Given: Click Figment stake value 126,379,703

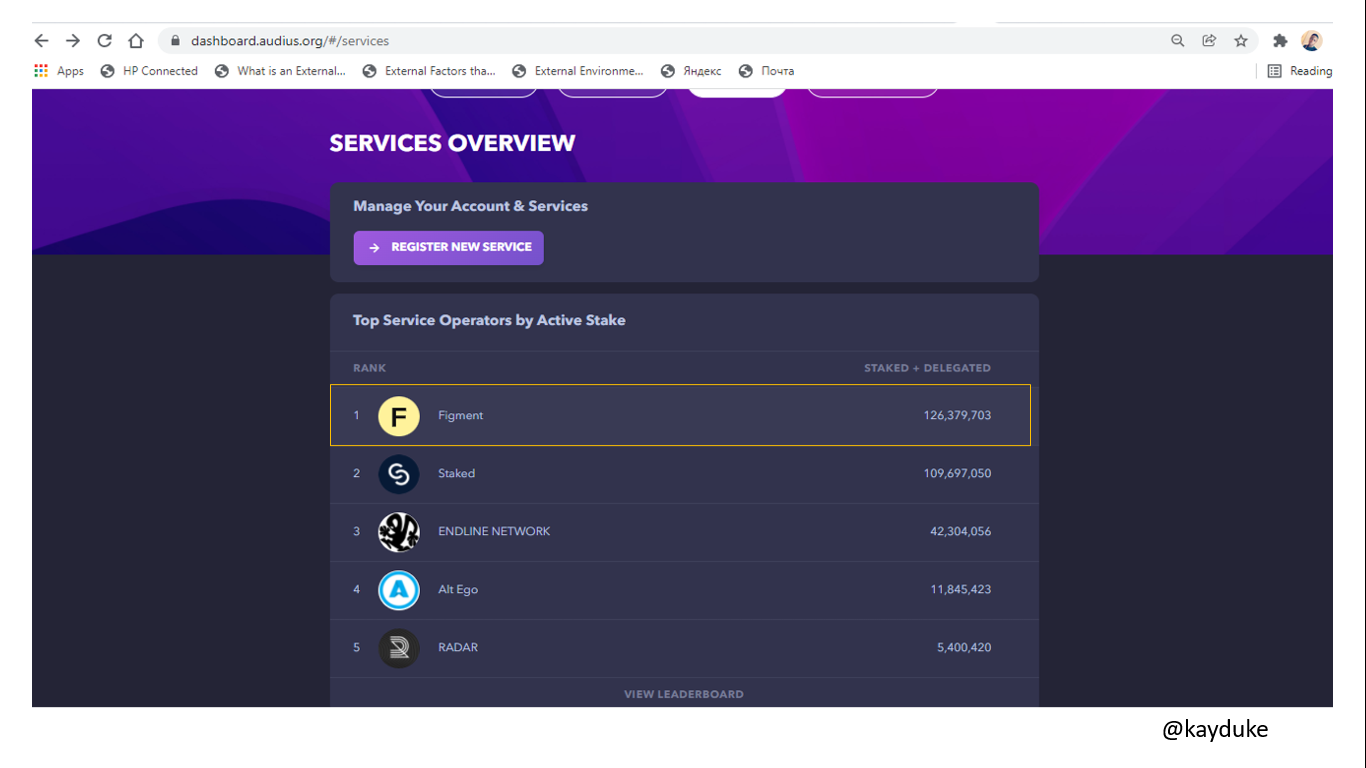Looking at the screenshot, I should coord(957,416).
